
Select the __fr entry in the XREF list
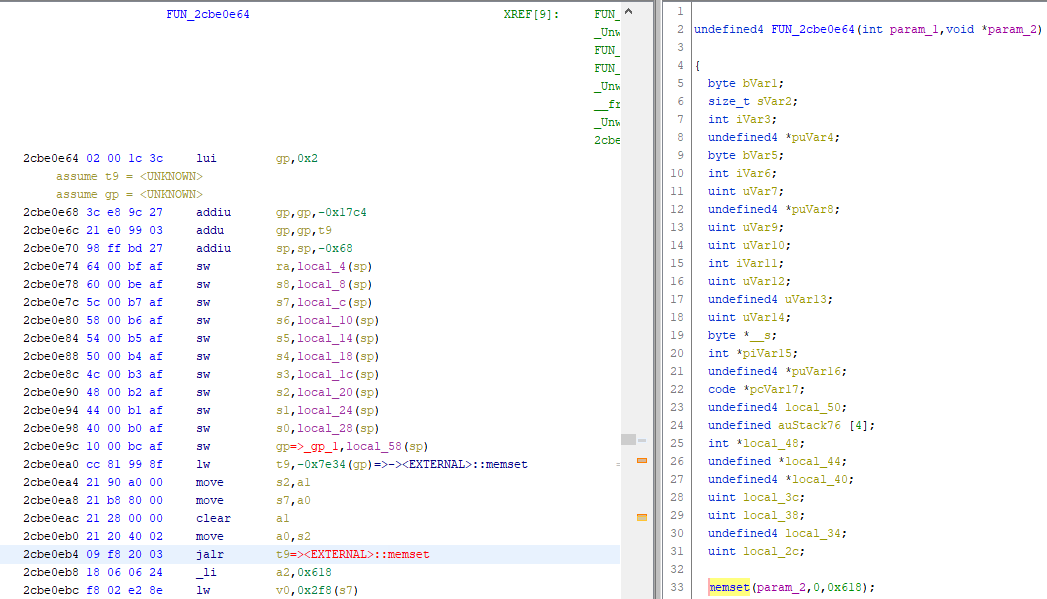[606, 104]
